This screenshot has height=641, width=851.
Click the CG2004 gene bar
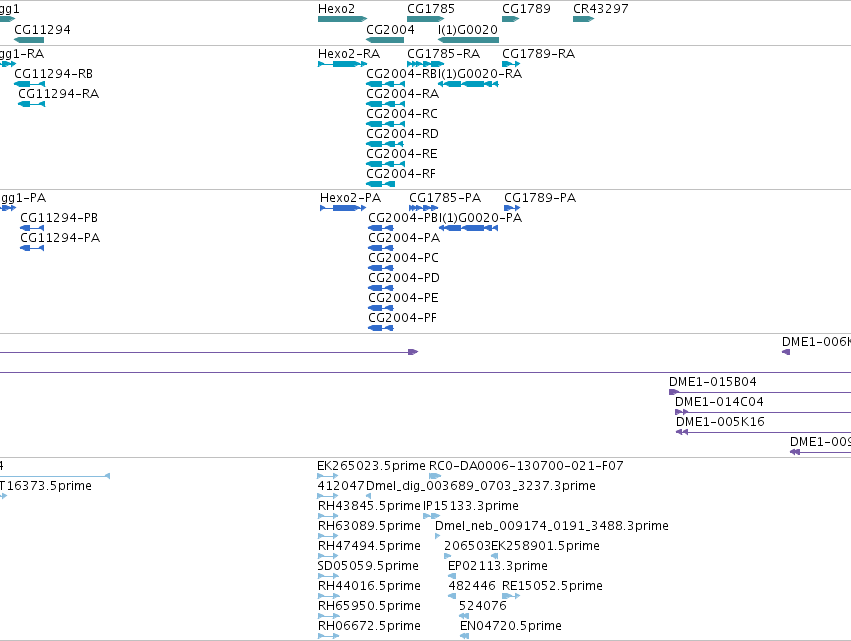click(x=385, y=40)
